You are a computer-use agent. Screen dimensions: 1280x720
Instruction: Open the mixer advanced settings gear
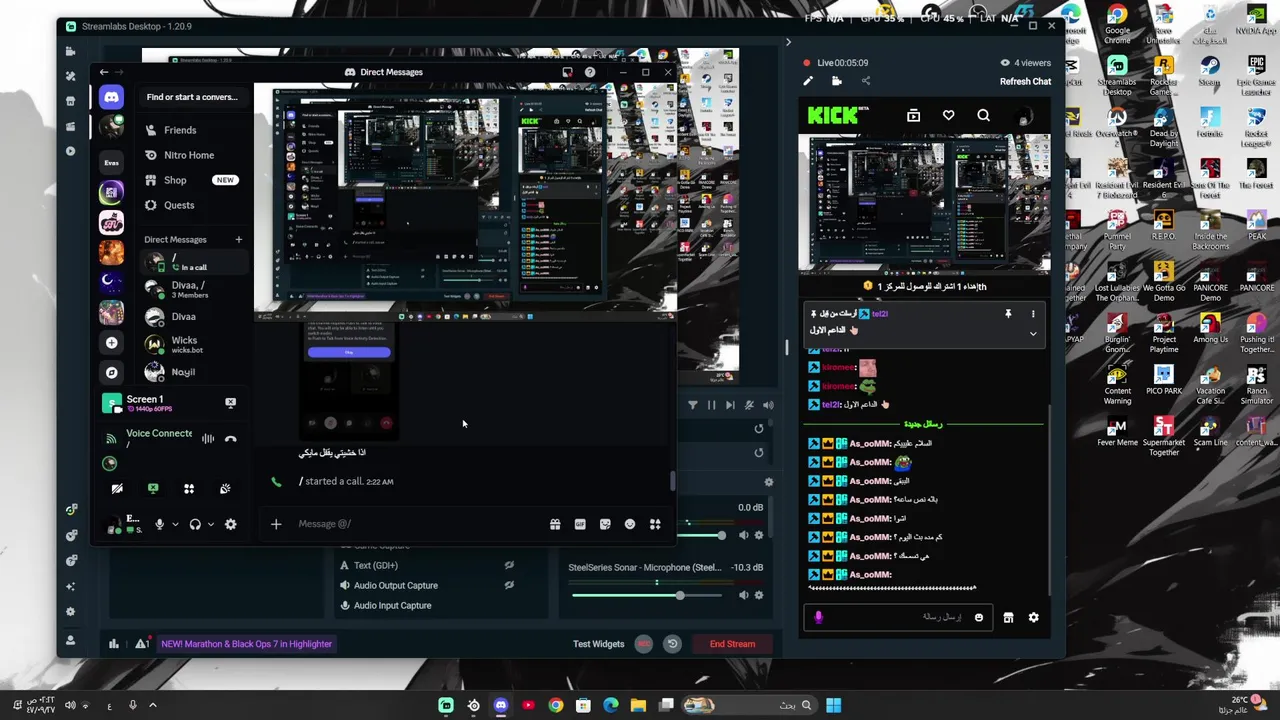click(768, 482)
